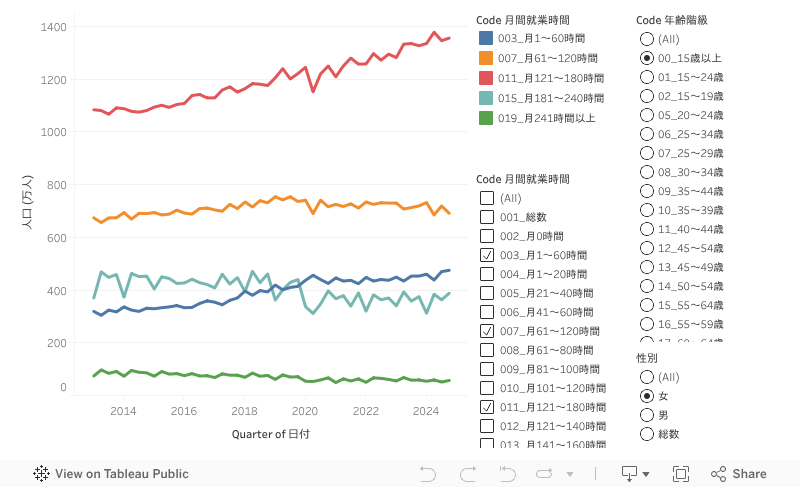The height and width of the screenshot is (487, 800).
Task: Click the share network icon
Action: [x=718, y=474]
